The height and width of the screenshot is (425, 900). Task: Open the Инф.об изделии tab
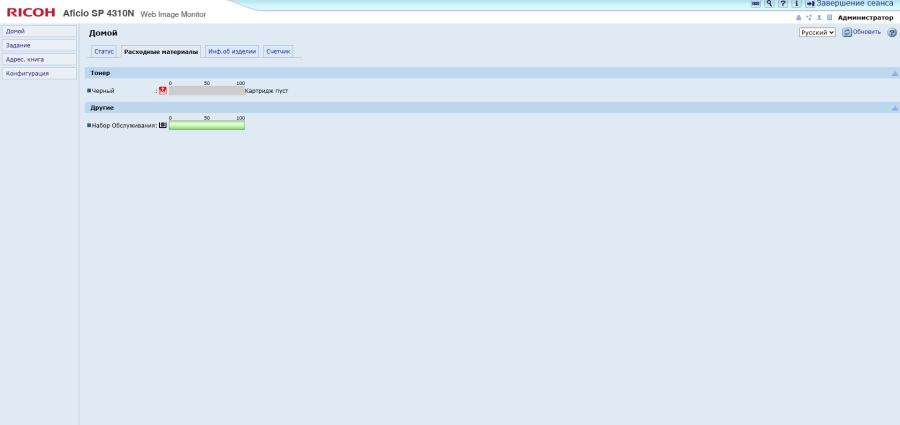tap(232, 52)
